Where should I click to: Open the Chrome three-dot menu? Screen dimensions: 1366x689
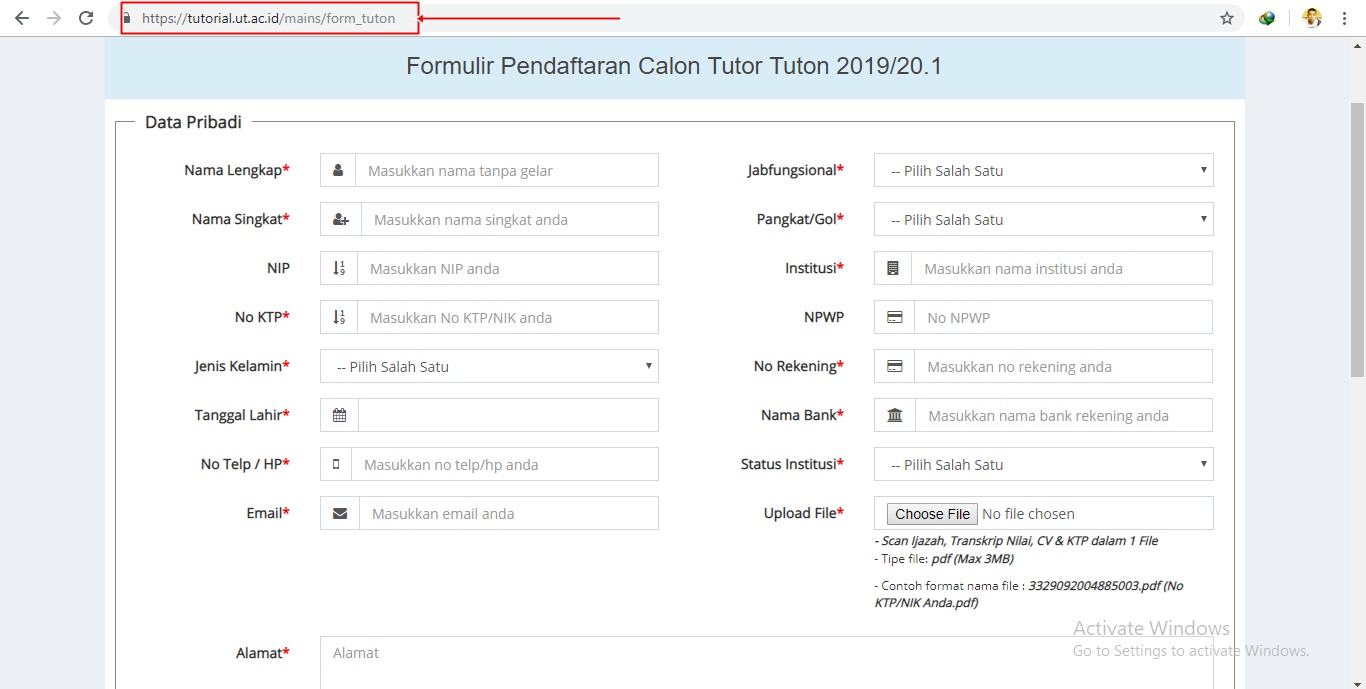[x=1345, y=18]
